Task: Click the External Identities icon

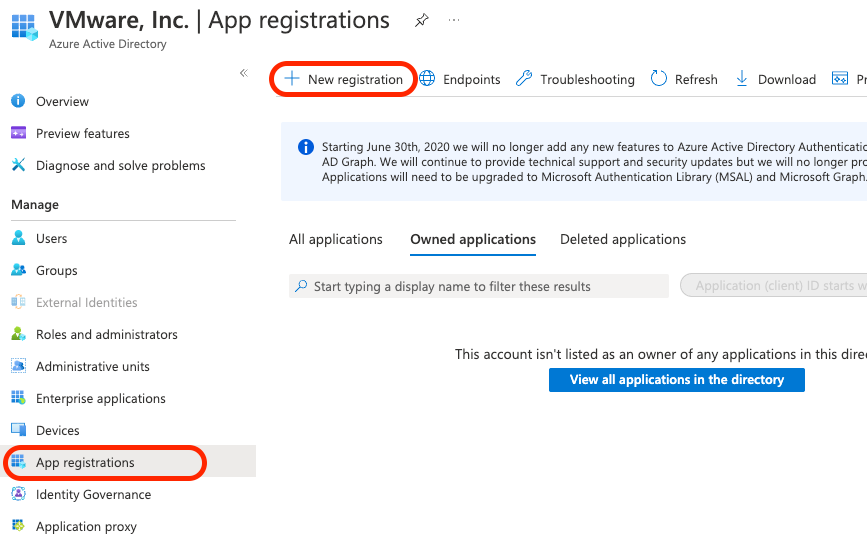Action: 18,302
